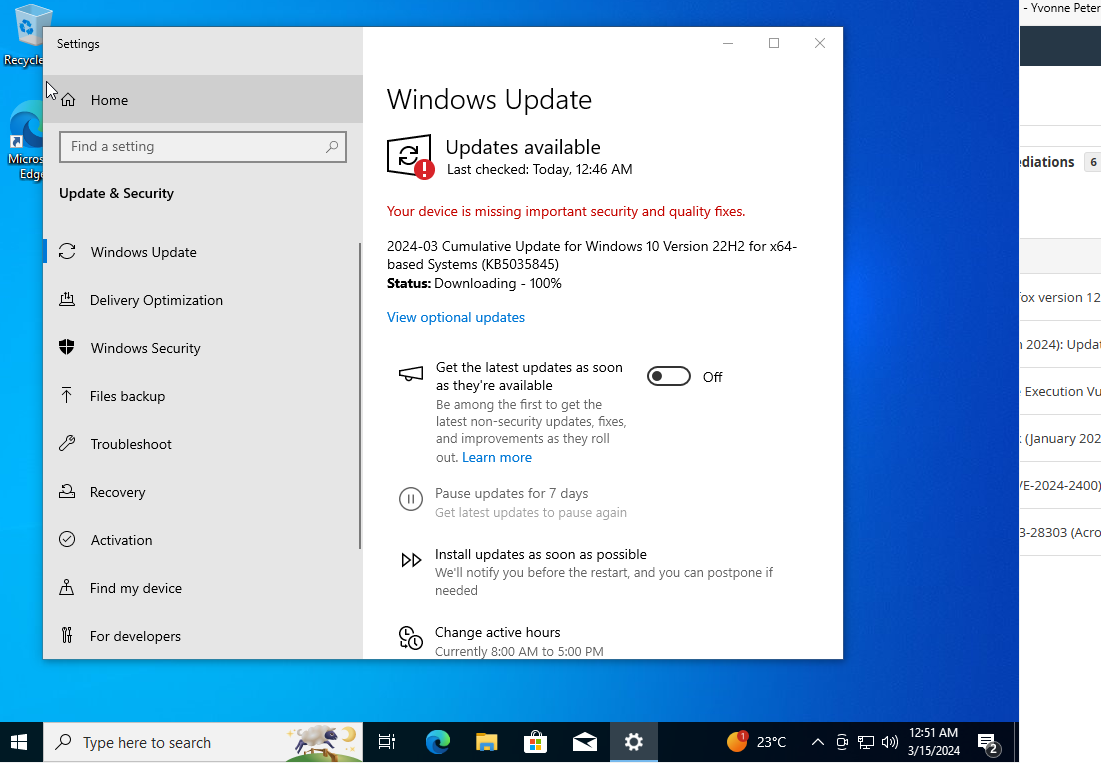Open the network tray icon
1101x763 pixels.
click(866, 742)
